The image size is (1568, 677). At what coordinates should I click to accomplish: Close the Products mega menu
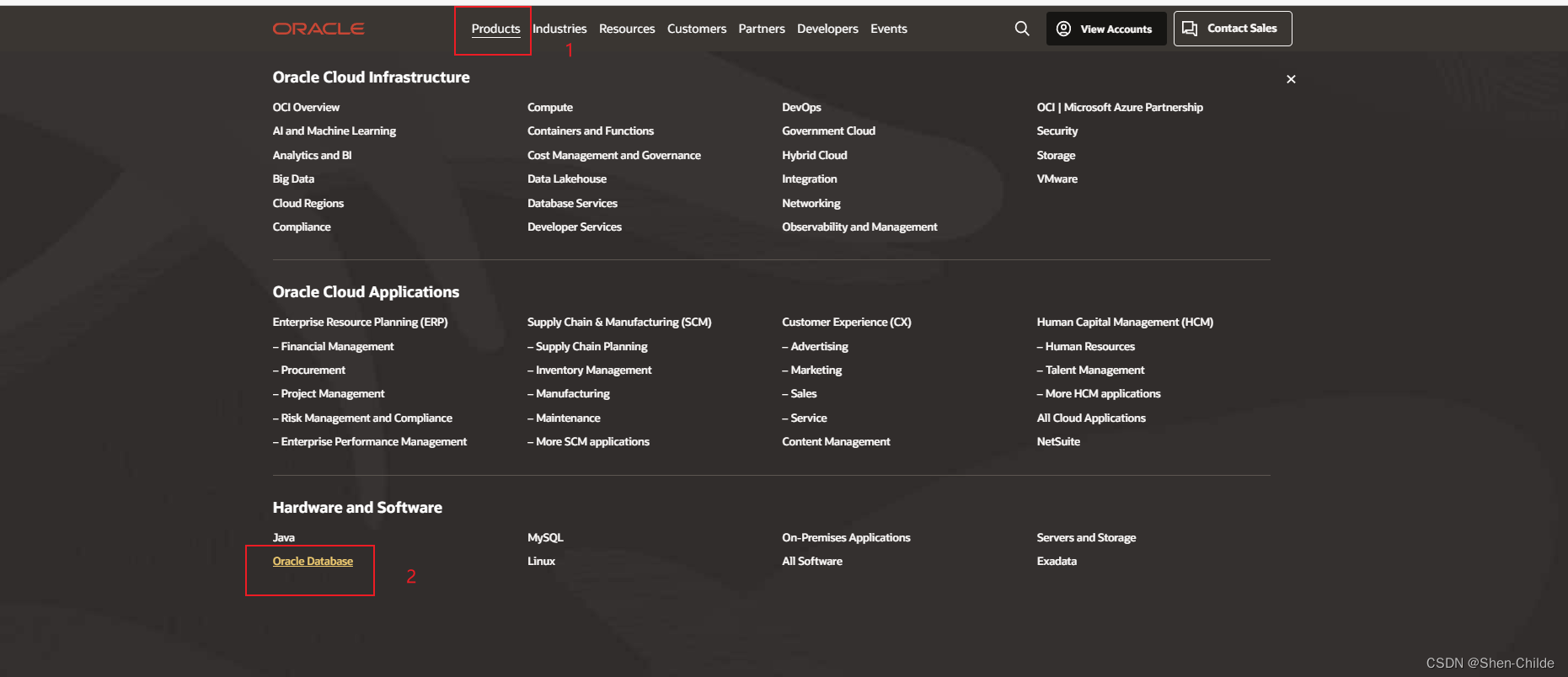(x=1291, y=79)
